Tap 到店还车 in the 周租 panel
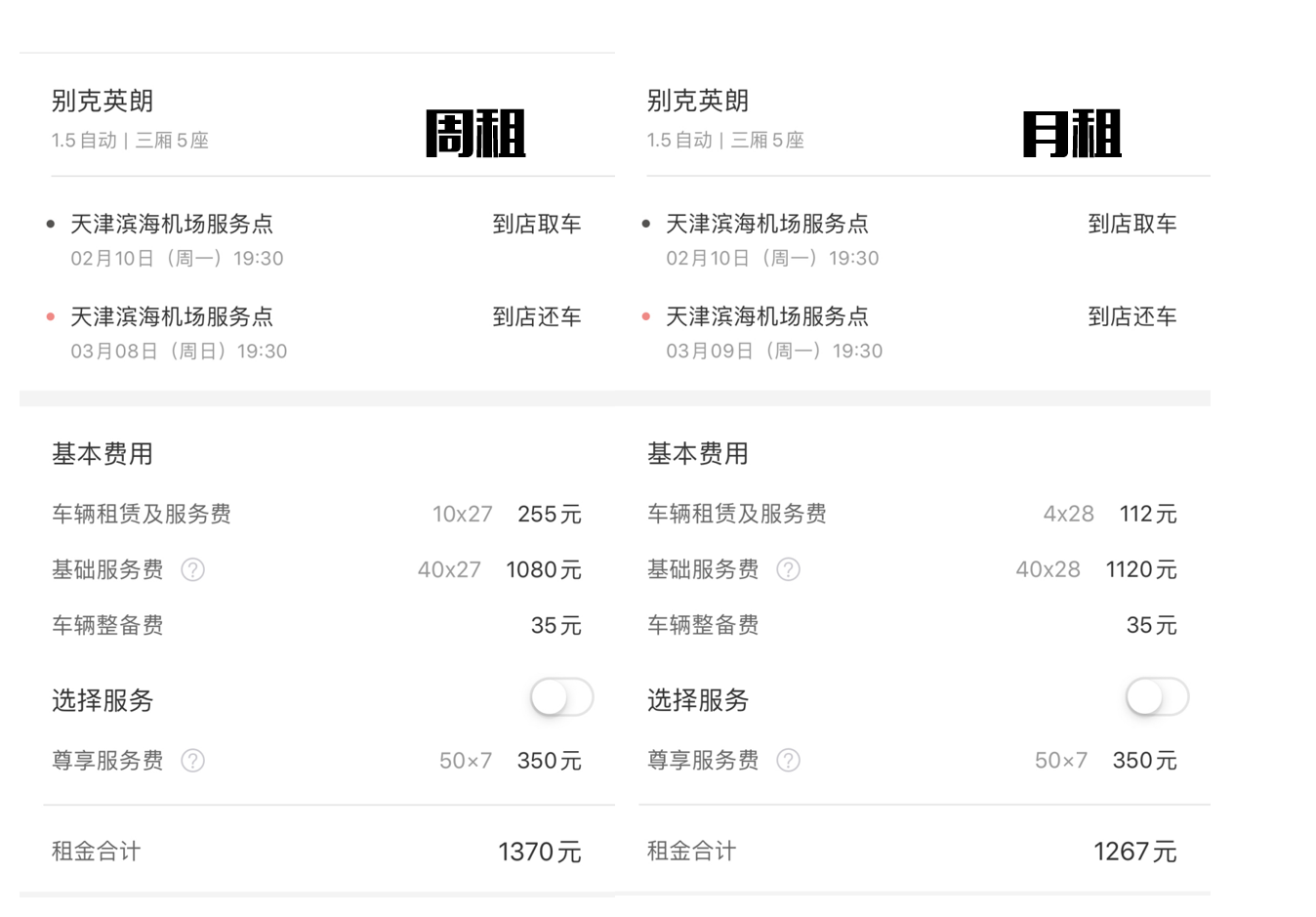 [536, 316]
